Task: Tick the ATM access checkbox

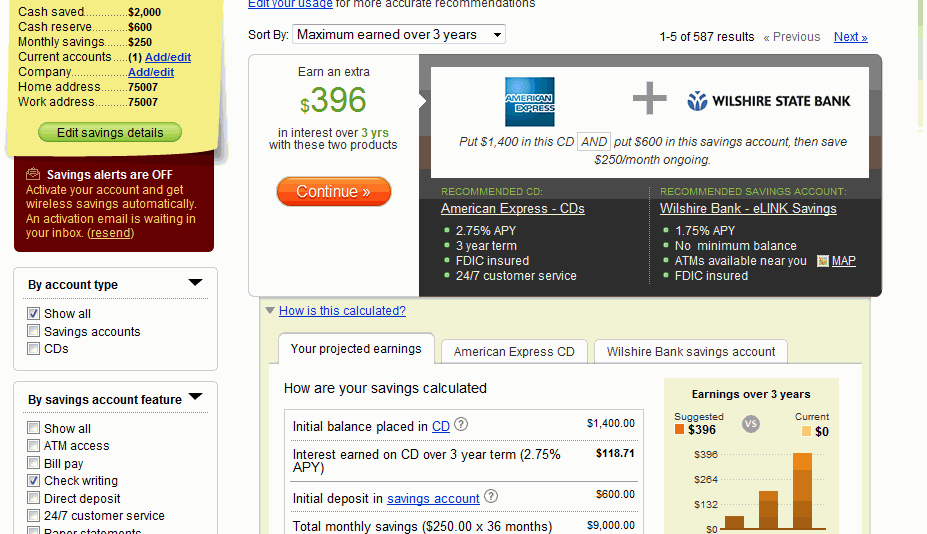Action: tap(34, 446)
